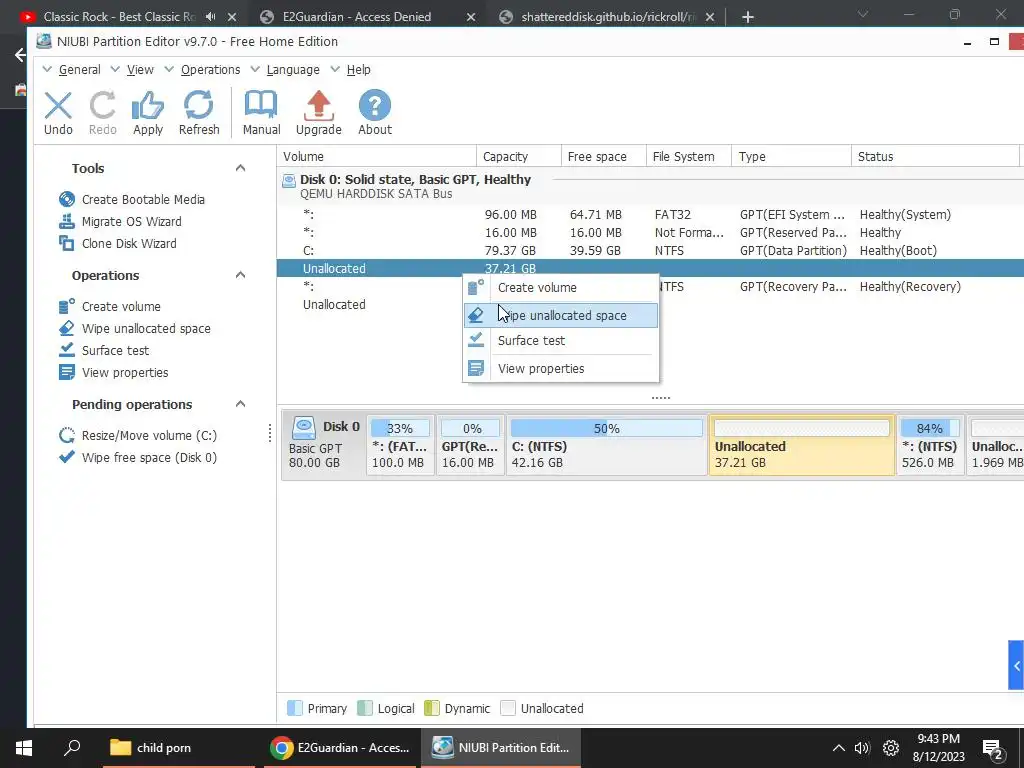Collapse the Pending operations section

[x=240, y=404]
